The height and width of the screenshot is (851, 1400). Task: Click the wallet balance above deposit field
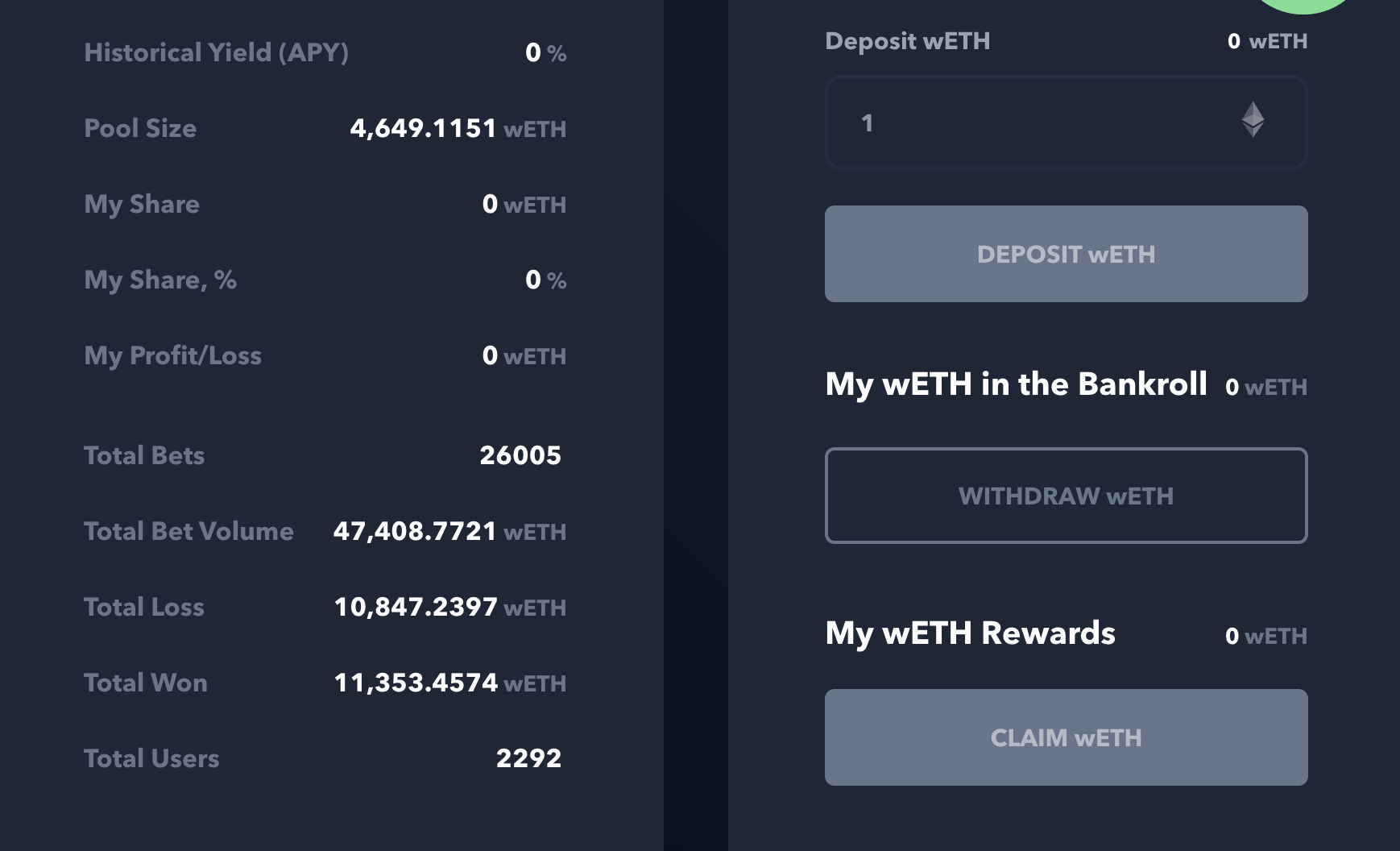click(1266, 41)
